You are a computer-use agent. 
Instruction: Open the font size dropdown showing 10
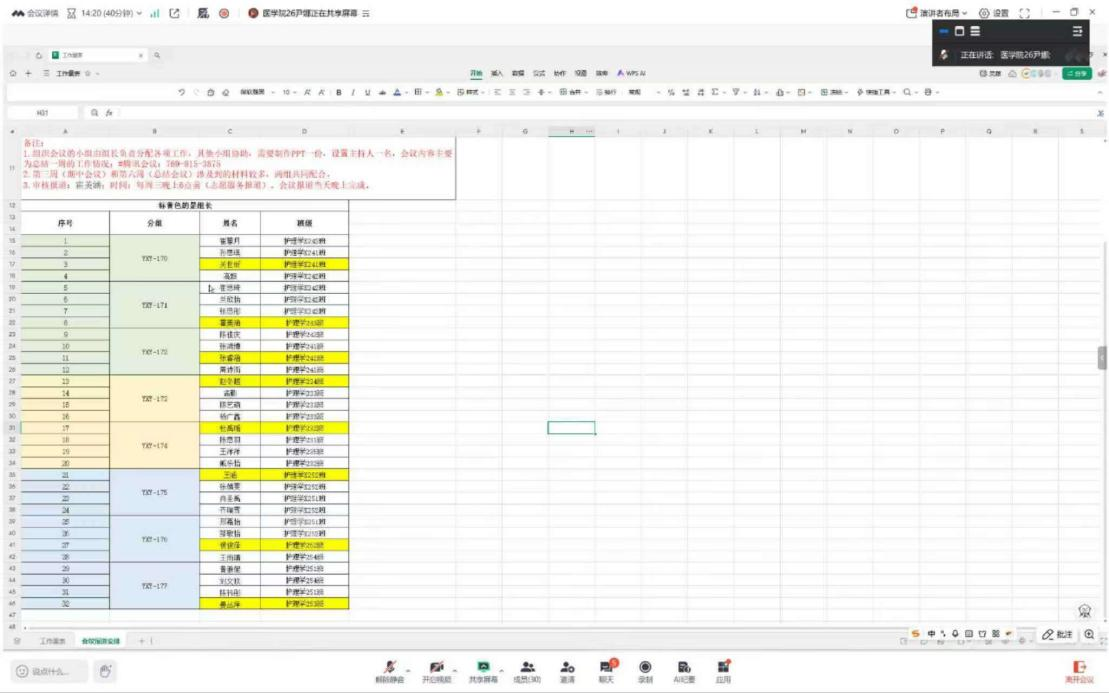click(288, 92)
